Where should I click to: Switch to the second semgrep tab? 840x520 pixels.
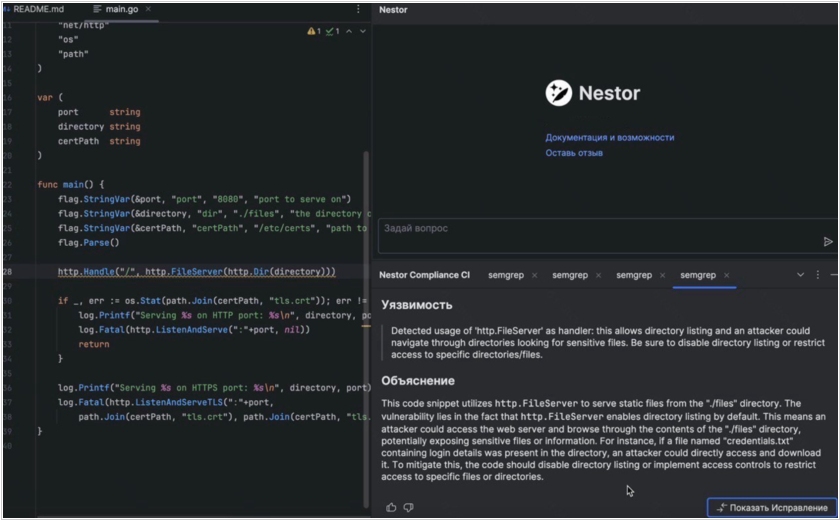(x=570, y=275)
